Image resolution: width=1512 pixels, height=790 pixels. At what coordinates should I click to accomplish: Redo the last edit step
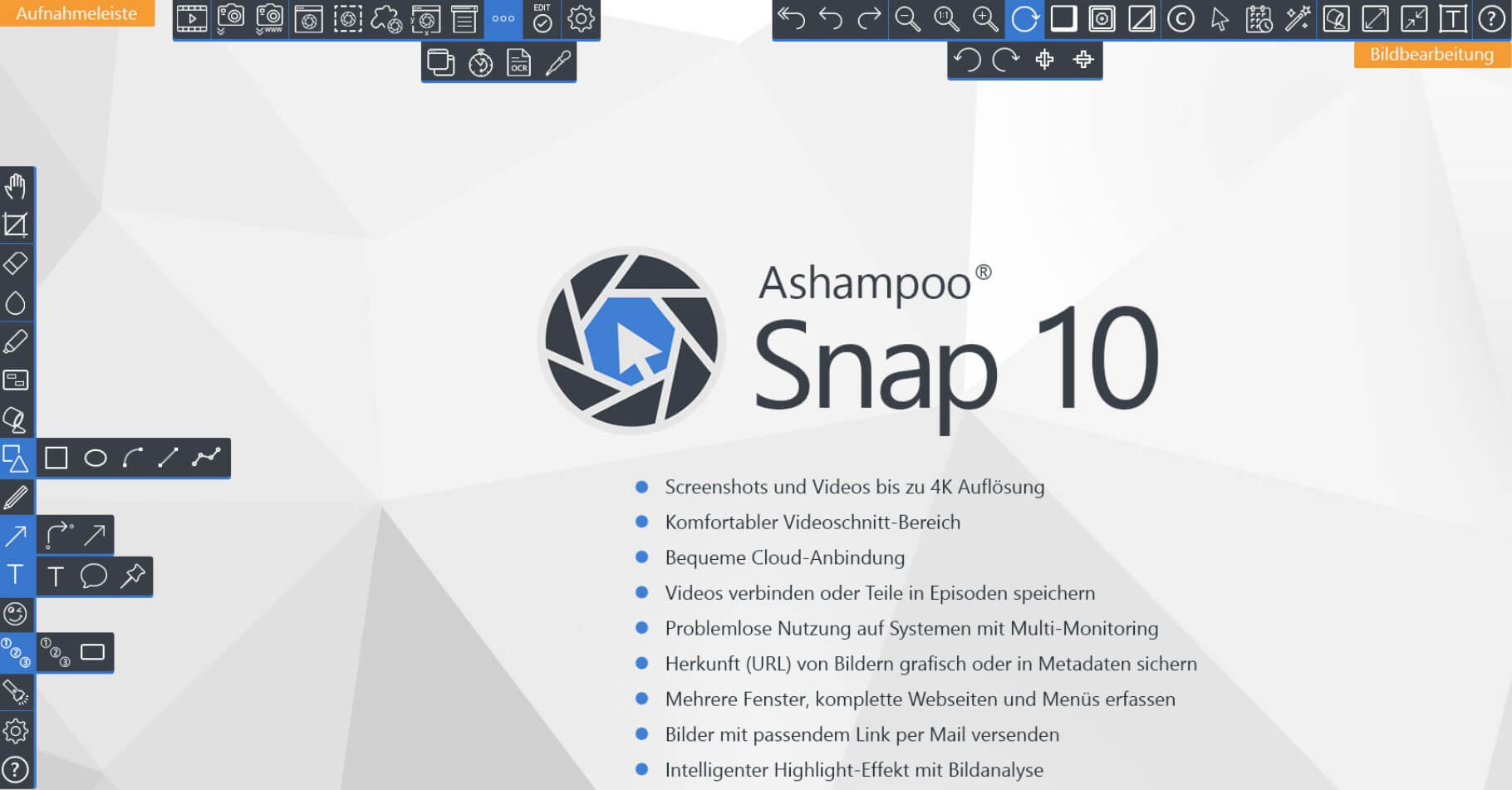pyautogui.click(x=869, y=18)
